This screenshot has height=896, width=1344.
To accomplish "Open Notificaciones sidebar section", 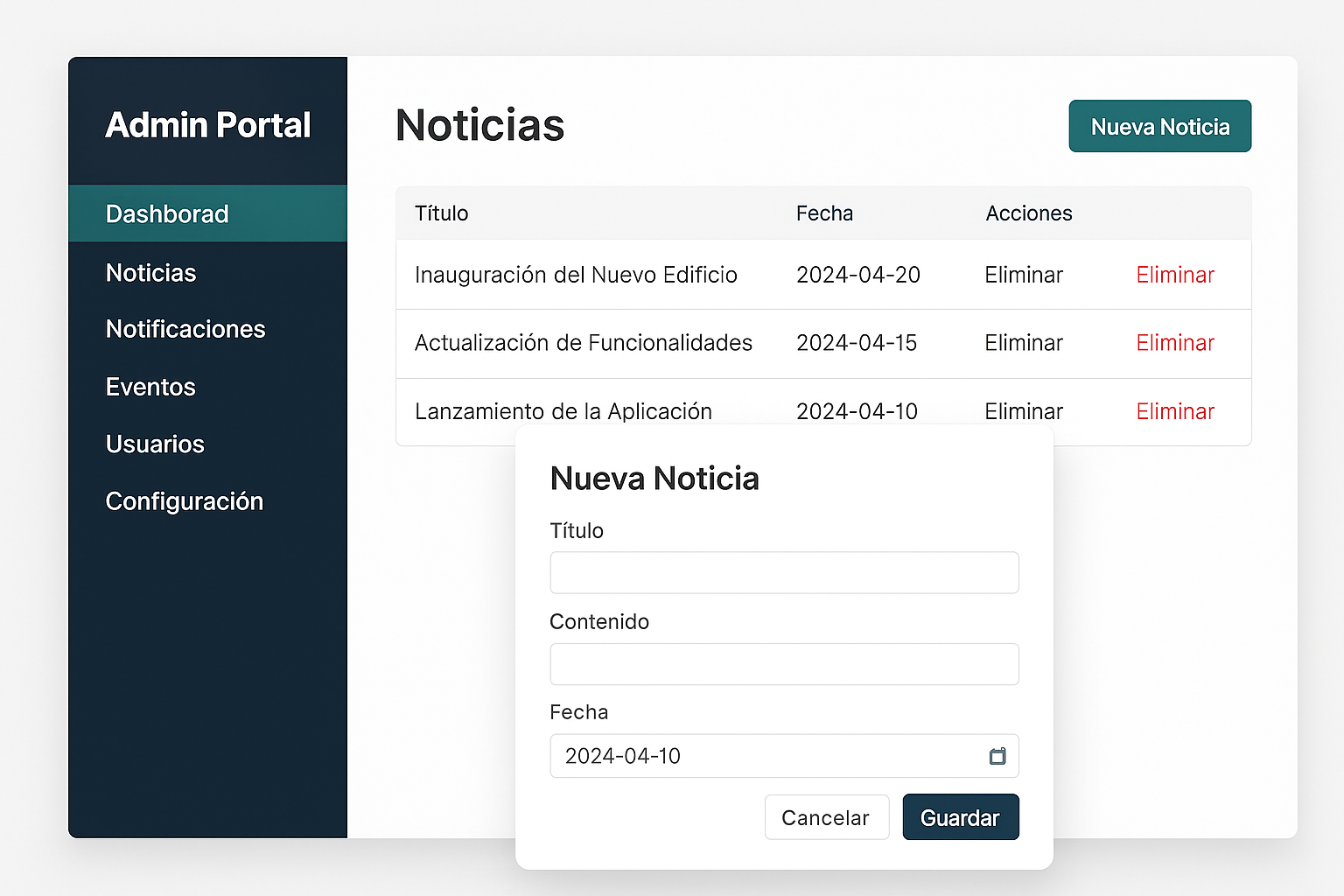I will pos(185,329).
